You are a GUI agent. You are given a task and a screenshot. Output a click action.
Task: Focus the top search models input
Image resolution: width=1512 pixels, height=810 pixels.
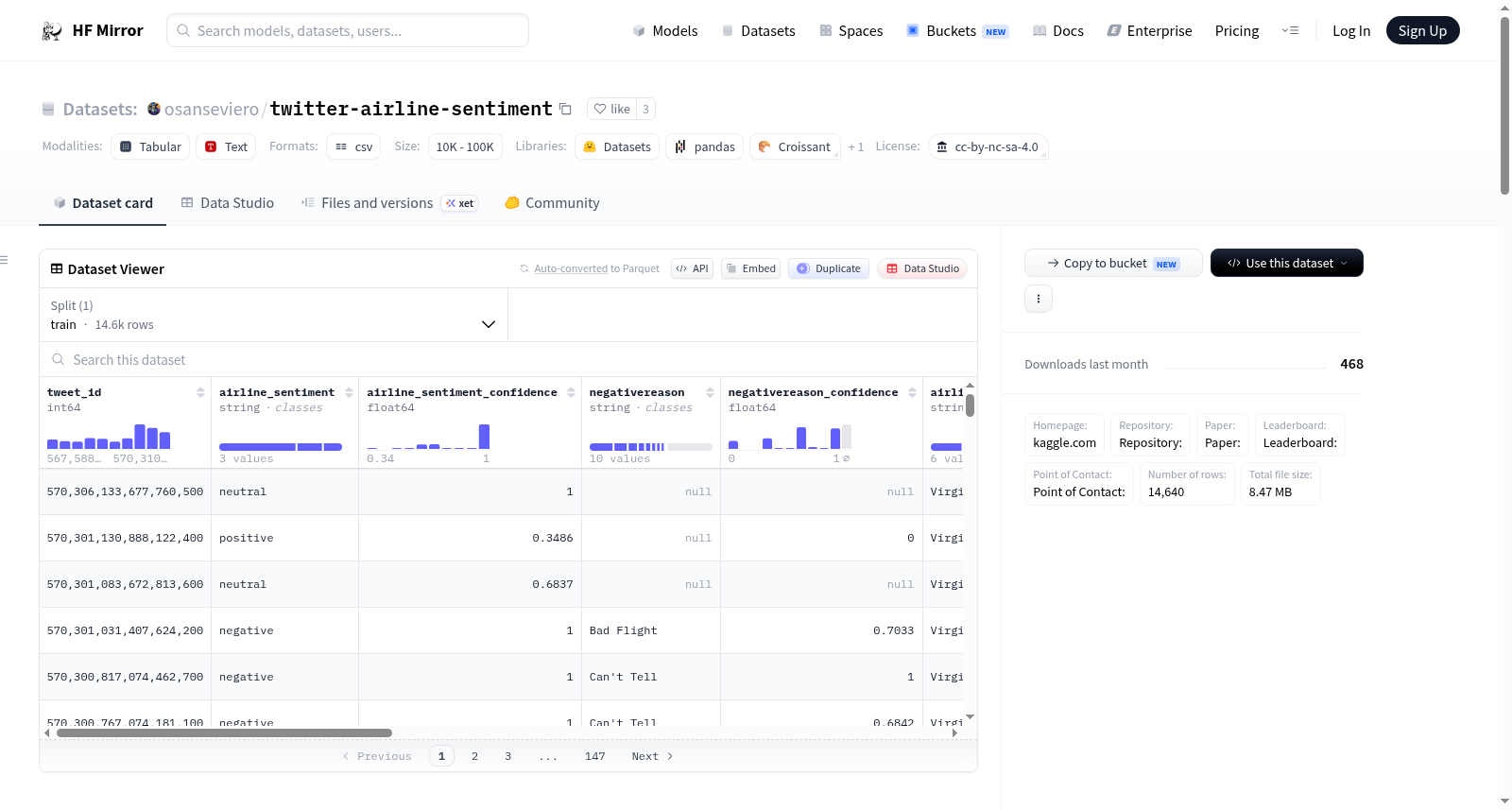[348, 30]
